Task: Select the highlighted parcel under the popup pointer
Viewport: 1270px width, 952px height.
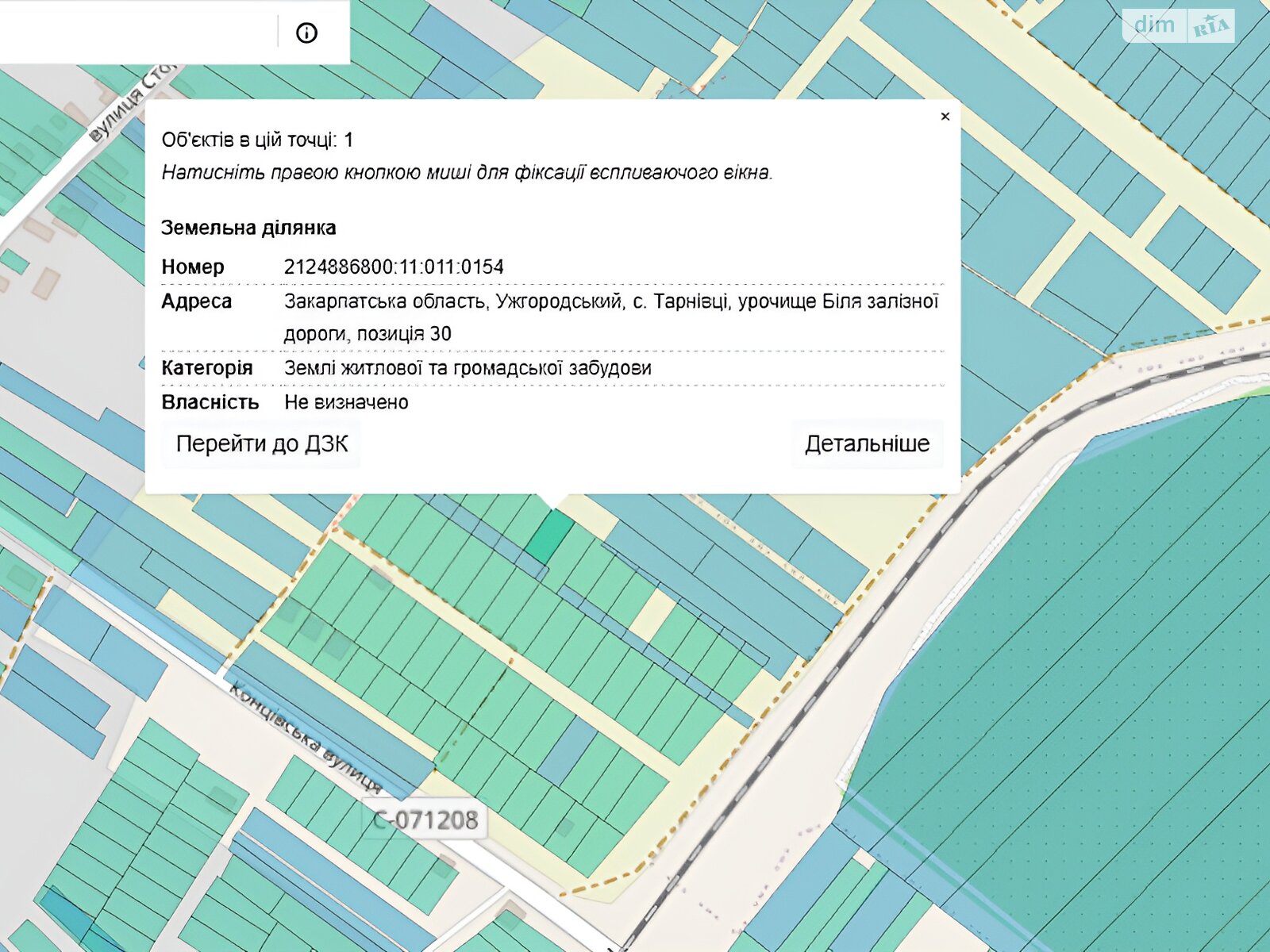Action: tap(549, 537)
